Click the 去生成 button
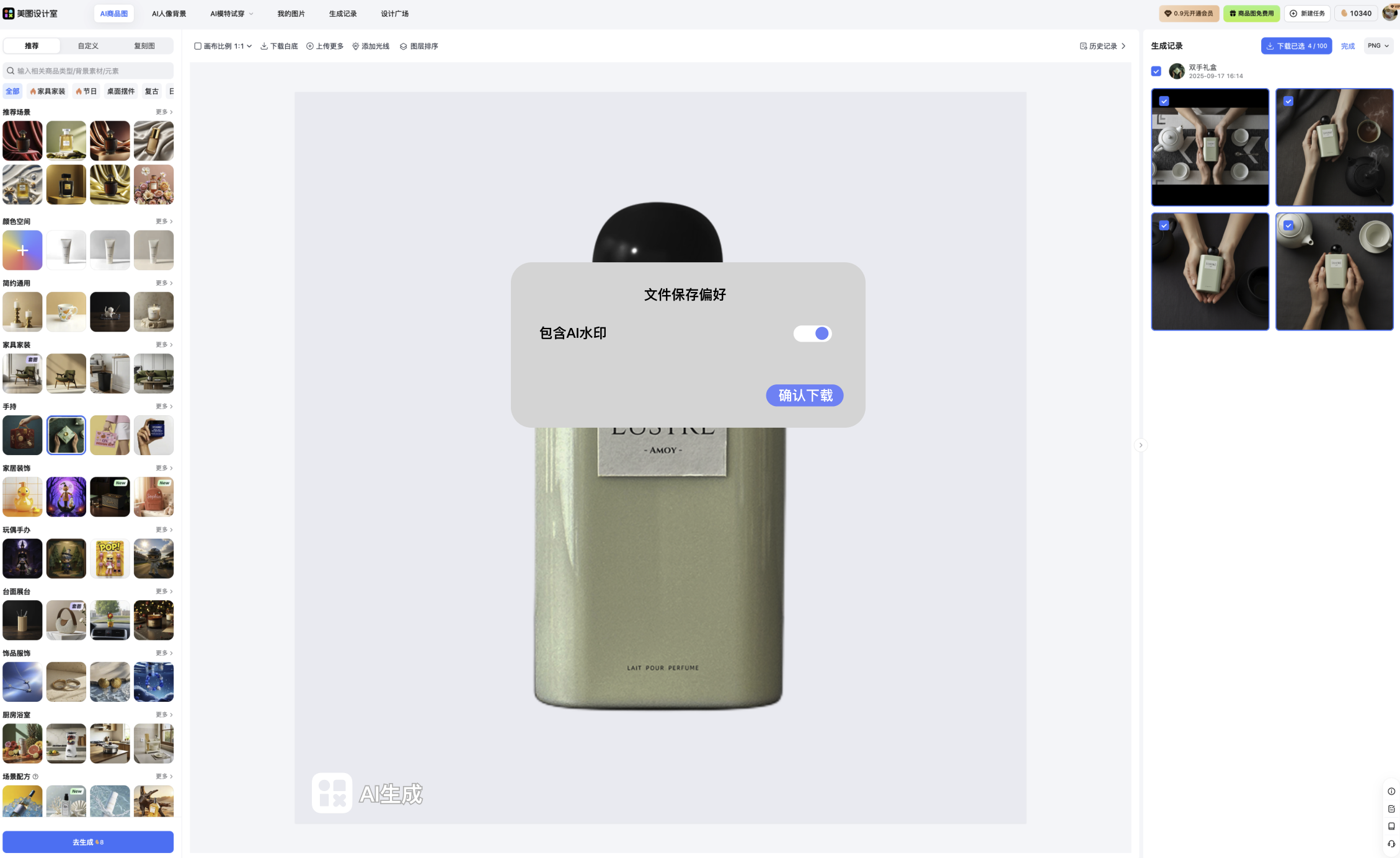 88,842
